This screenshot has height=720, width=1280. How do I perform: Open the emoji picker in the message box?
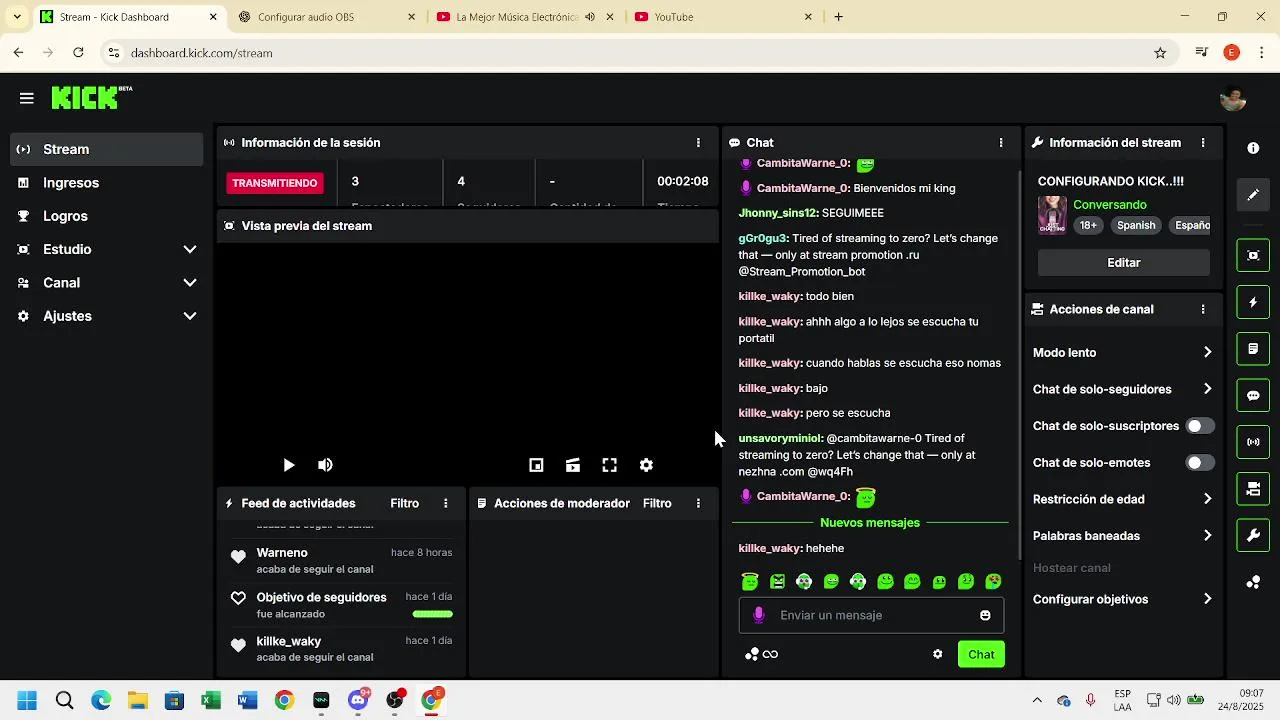point(985,615)
